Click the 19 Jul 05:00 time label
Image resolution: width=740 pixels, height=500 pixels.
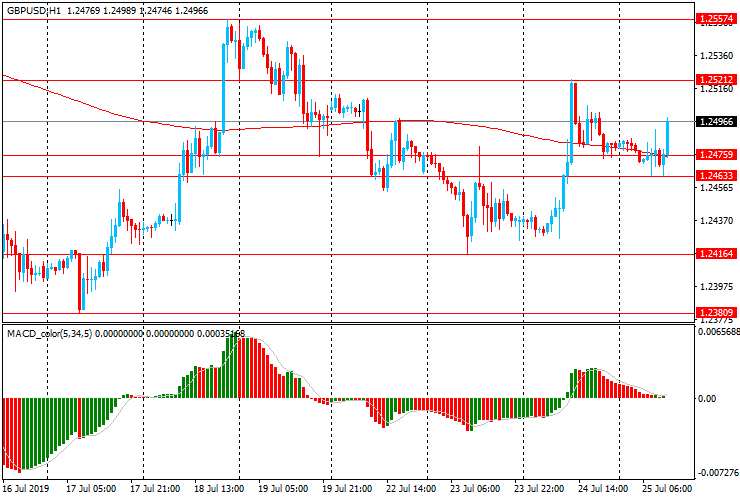coord(283,488)
